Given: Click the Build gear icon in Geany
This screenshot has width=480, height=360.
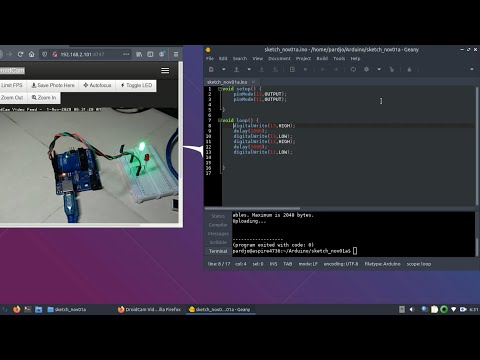Looking at the screenshot, I should pos(366,69).
